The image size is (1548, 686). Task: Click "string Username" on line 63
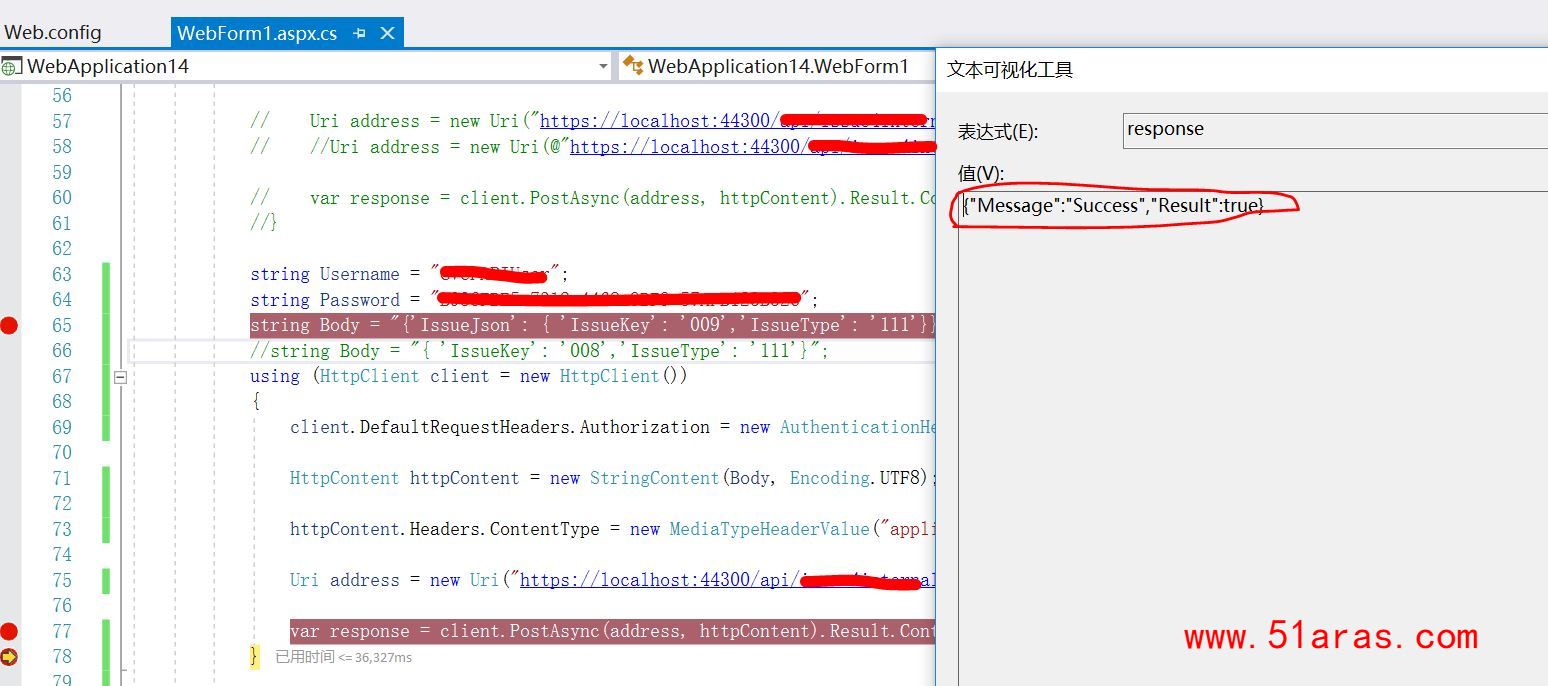click(x=325, y=274)
